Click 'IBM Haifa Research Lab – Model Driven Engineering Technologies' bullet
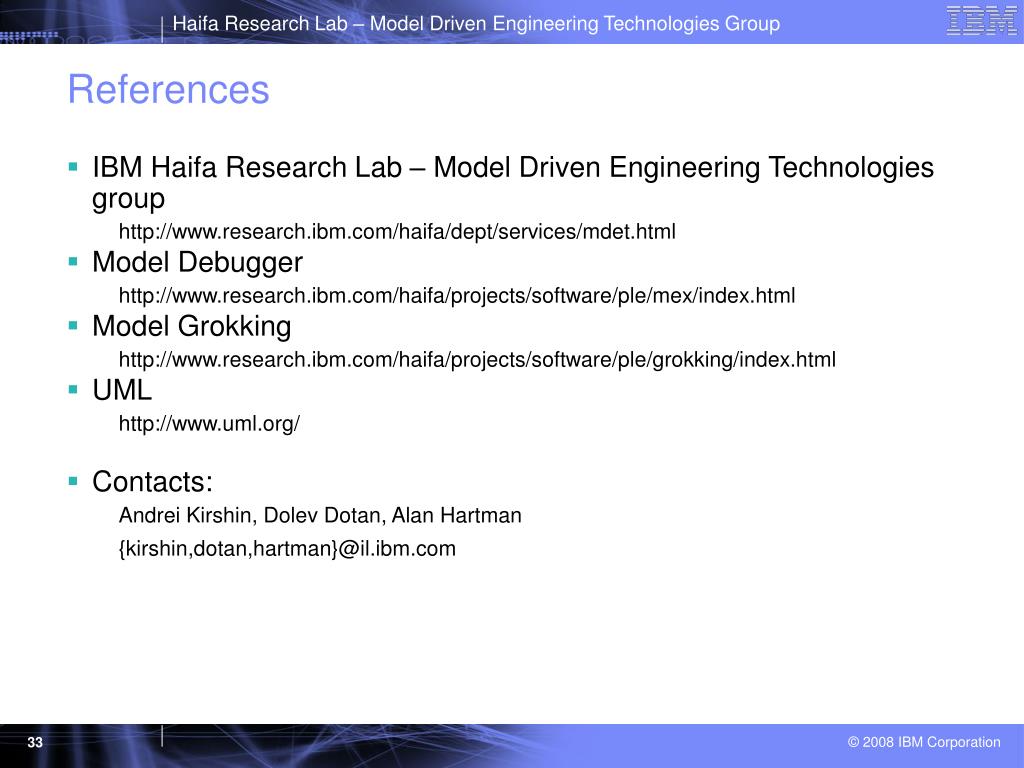 (x=513, y=168)
